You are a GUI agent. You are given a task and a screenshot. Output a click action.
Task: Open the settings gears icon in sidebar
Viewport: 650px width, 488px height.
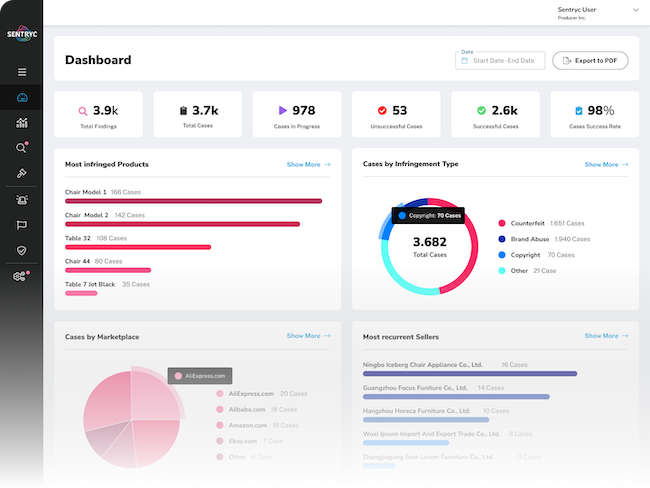point(22,276)
